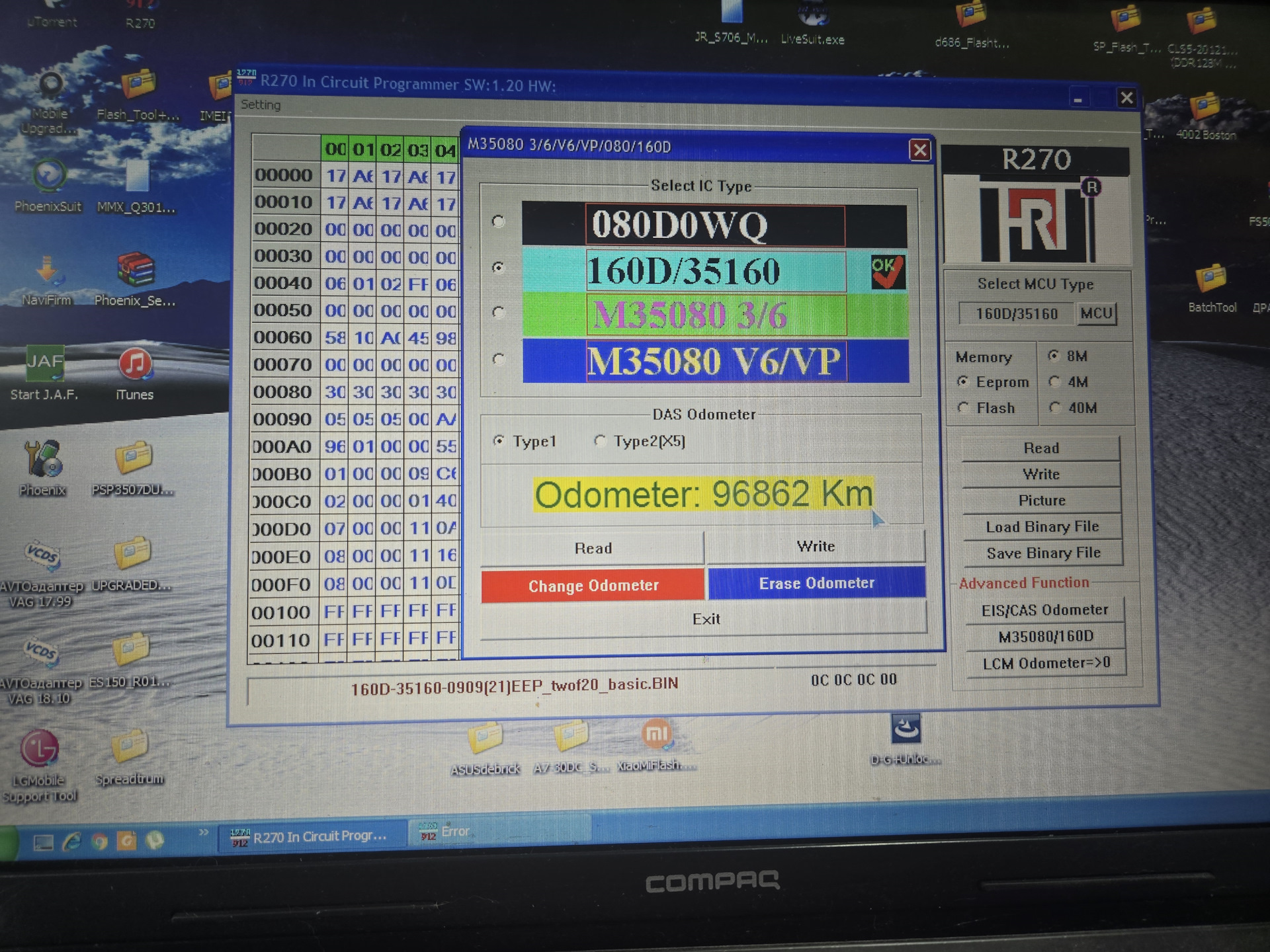Viewport: 1270px width, 952px height.
Task: Click the yellow Odometer value field
Action: point(703,495)
